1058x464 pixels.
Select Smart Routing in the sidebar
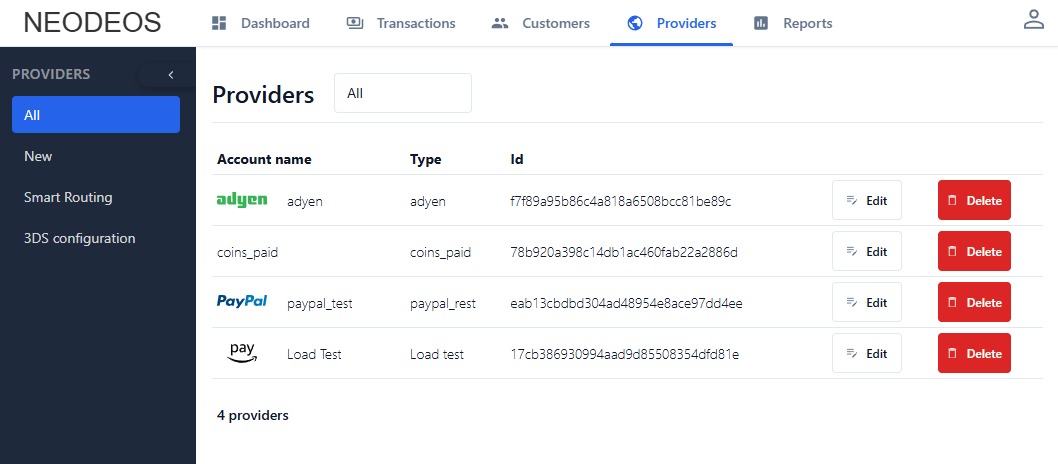tap(68, 197)
